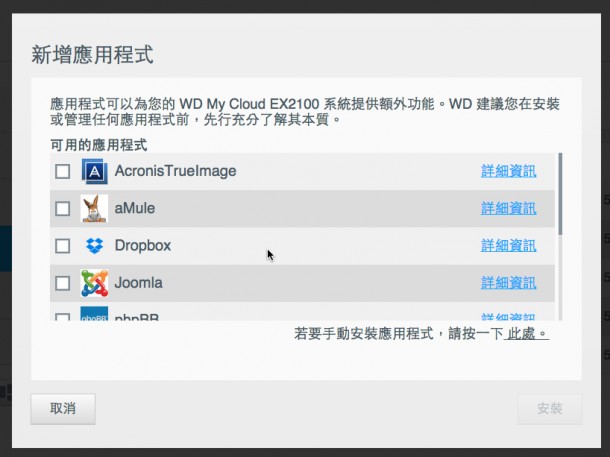
Task: Click the aMule rabbit icon
Action: tap(94, 208)
